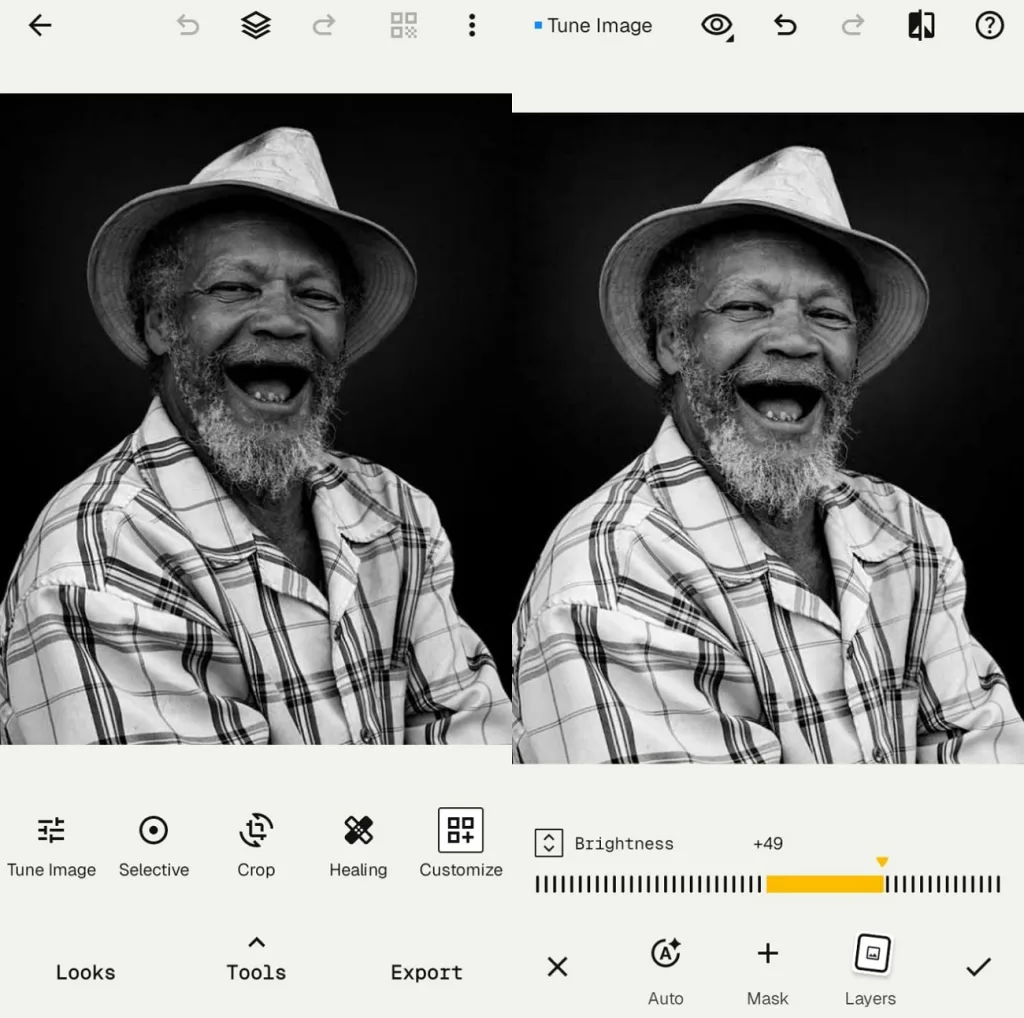The height and width of the screenshot is (1018, 1024).
Task: Redo in Tune Image top bar
Action: point(852,25)
